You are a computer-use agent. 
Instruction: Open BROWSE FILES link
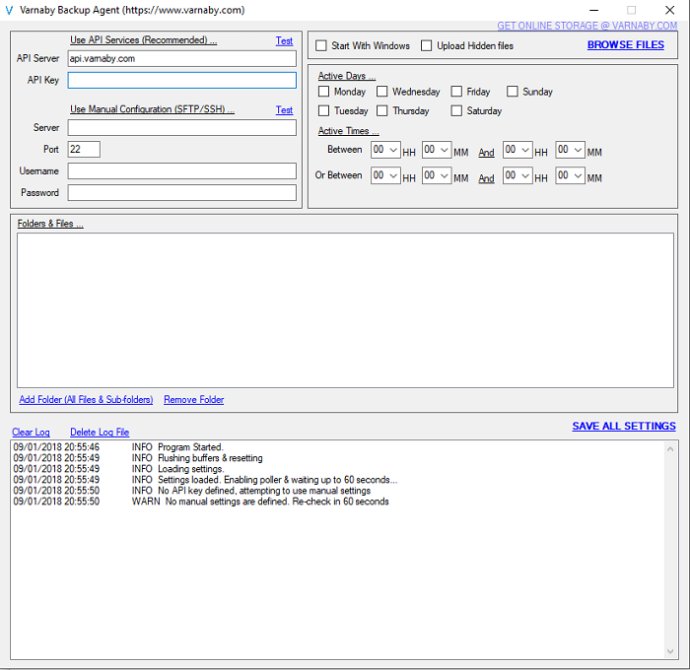[626, 45]
